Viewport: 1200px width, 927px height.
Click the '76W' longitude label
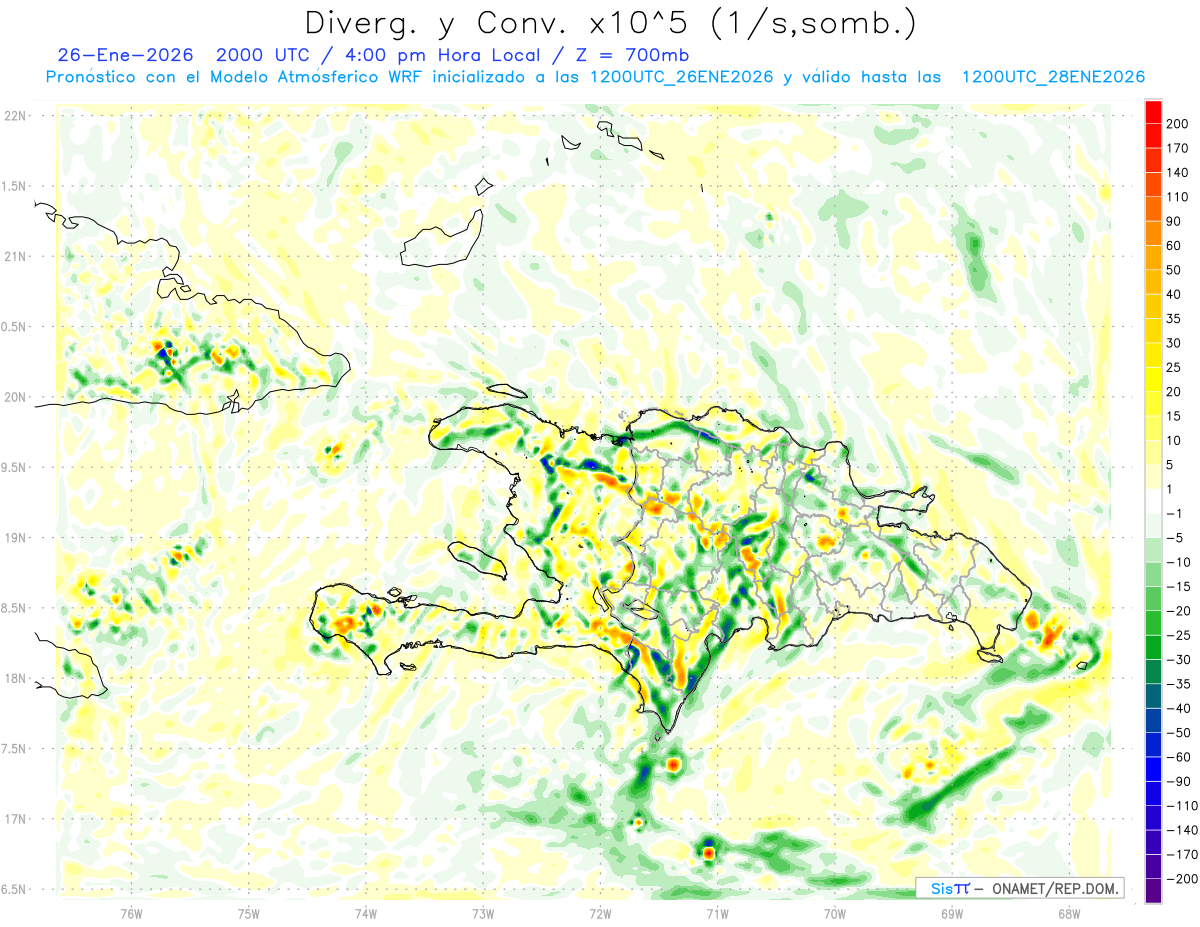pyautogui.click(x=131, y=913)
